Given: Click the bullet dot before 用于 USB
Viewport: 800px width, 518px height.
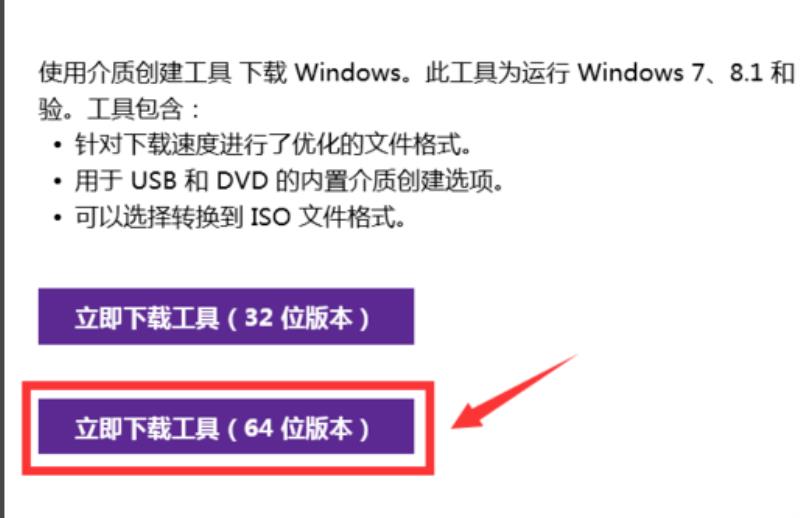Looking at the screenshot, I should tap(58, 182).
